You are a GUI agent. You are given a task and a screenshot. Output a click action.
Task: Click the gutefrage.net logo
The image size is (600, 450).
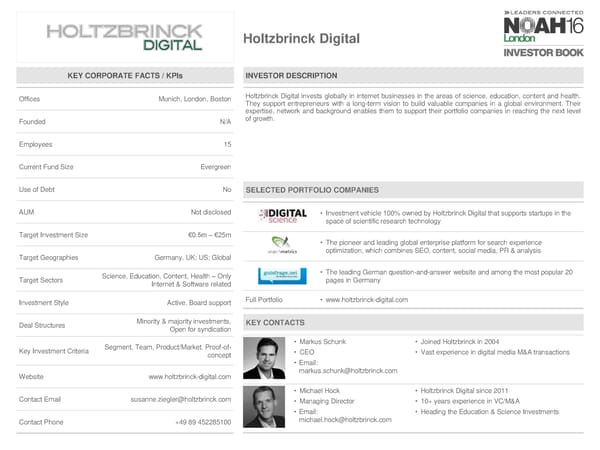tap(282, 276)
